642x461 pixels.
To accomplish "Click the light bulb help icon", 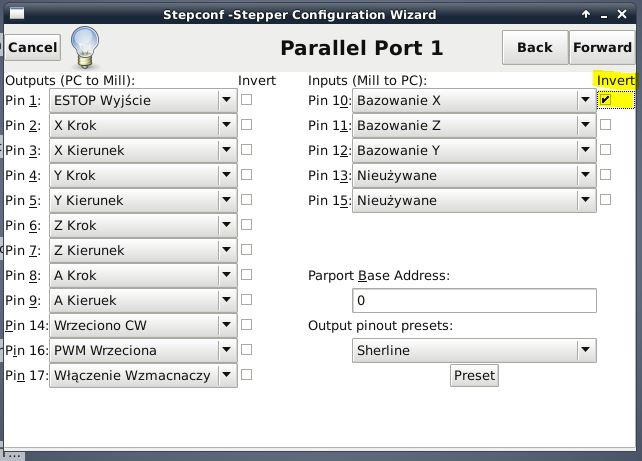I will pyautogui.click(x=85, y=47).
